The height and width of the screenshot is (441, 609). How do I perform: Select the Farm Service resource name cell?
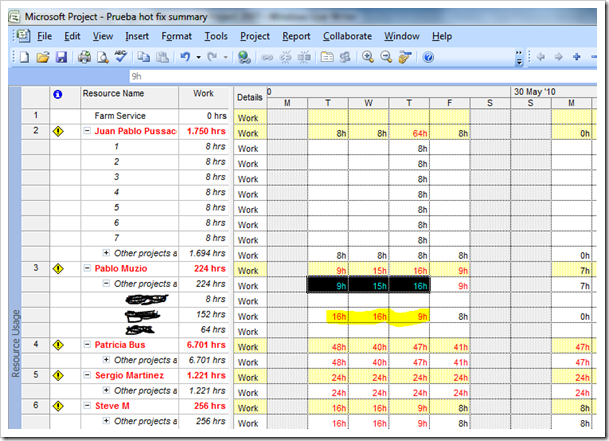129,116
